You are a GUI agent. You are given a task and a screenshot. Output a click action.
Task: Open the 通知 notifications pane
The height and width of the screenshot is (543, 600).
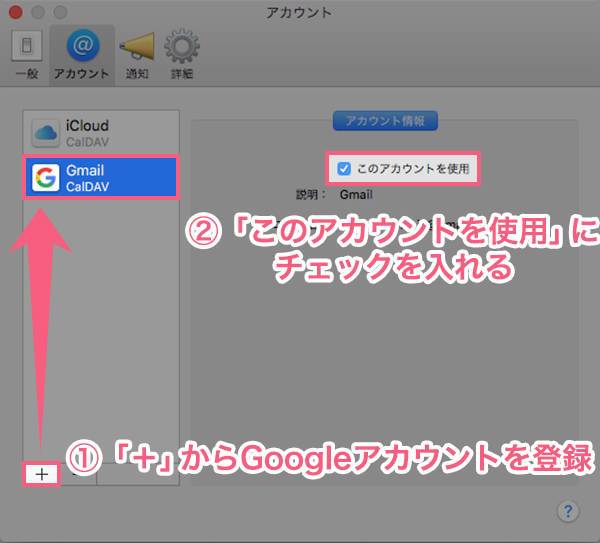click(137, 54)
